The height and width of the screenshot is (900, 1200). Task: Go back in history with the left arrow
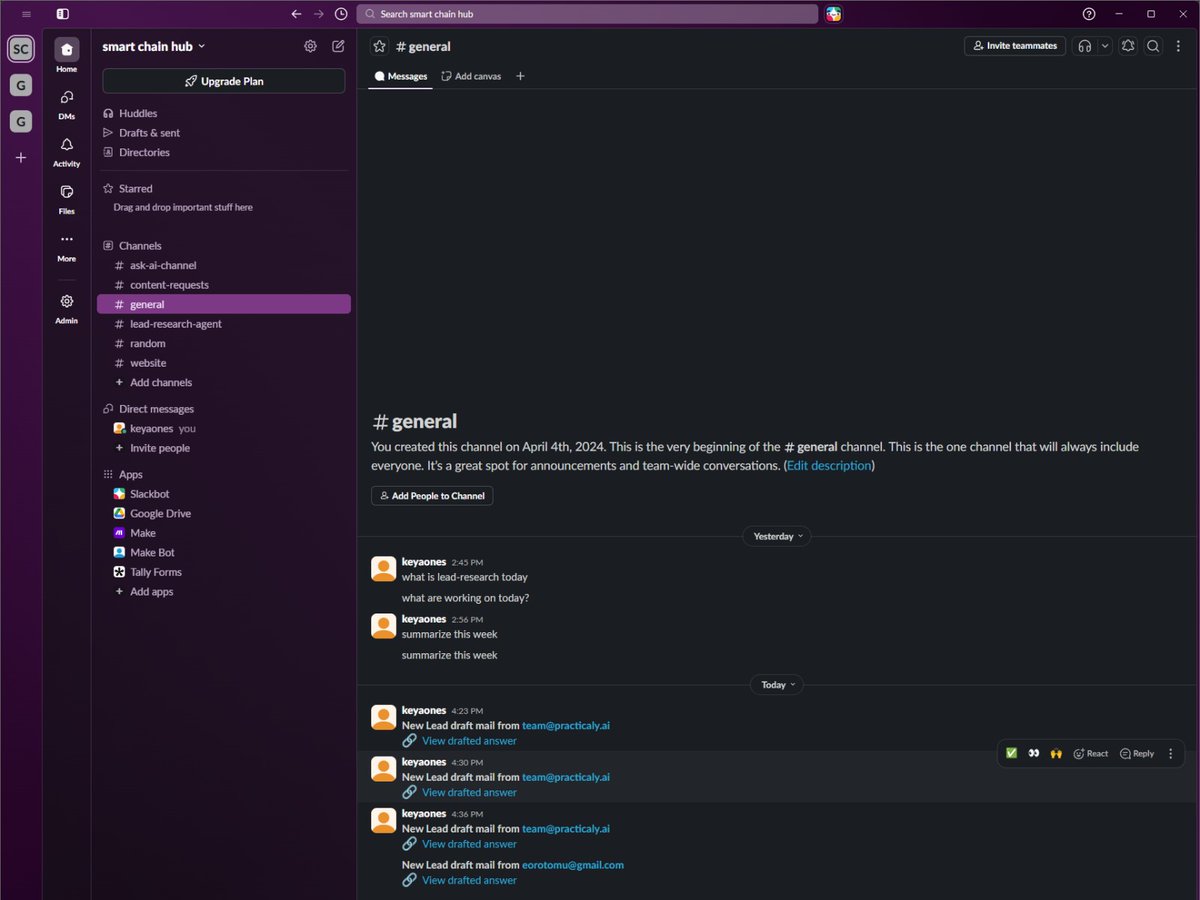click(x=296, y=14)
